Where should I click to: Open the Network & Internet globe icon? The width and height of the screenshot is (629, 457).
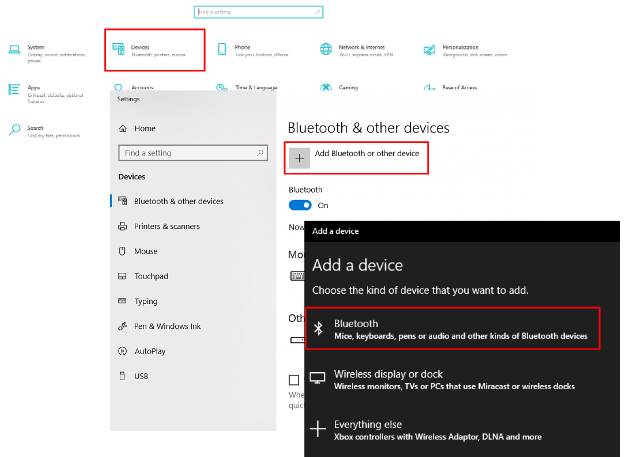pyautogui.click(x=326, y=49)
